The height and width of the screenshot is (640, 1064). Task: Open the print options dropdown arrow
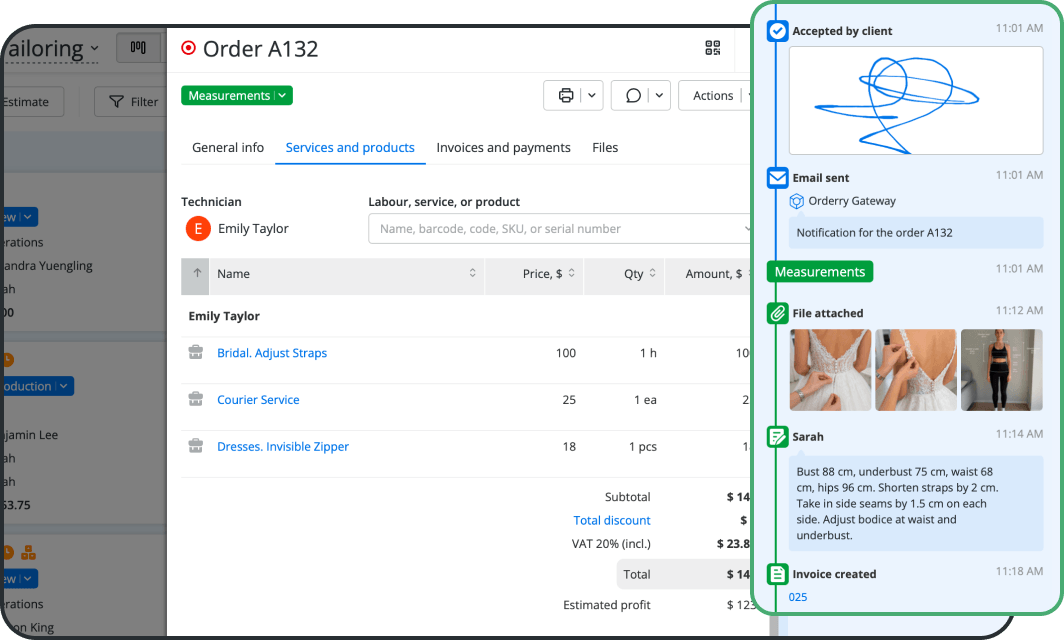(x=592, y=96)
